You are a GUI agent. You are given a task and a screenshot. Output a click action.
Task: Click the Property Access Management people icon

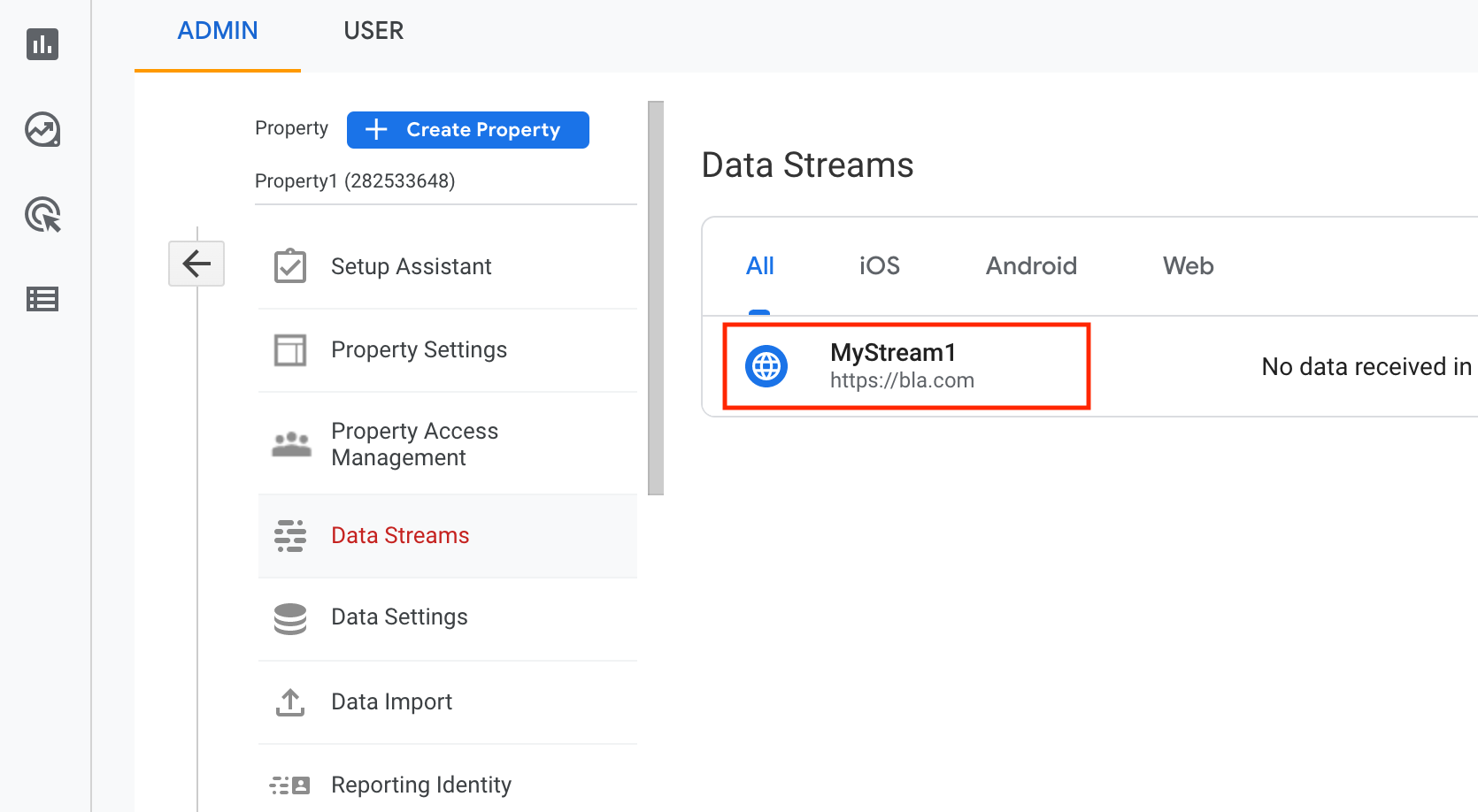tap(291, 444)
